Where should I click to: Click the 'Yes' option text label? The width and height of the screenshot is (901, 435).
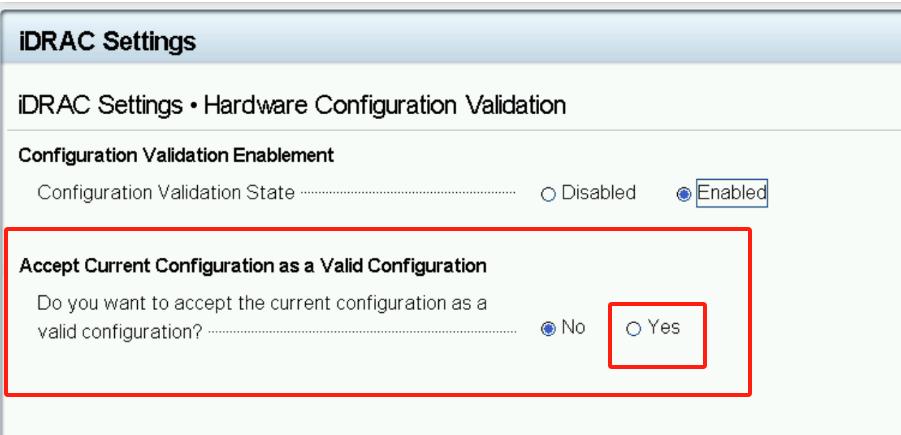[664, 327]
